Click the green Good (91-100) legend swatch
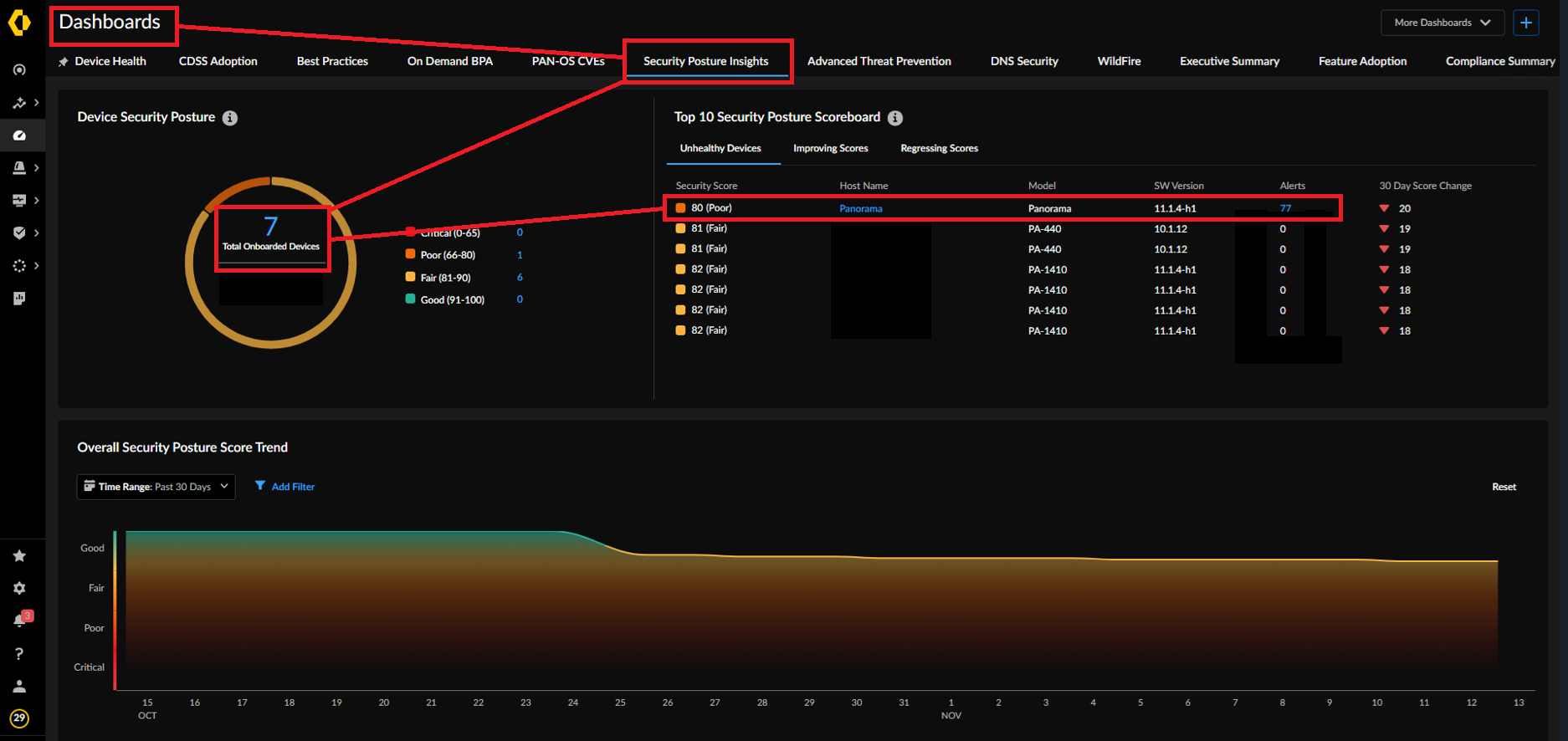 pos(410,299)
